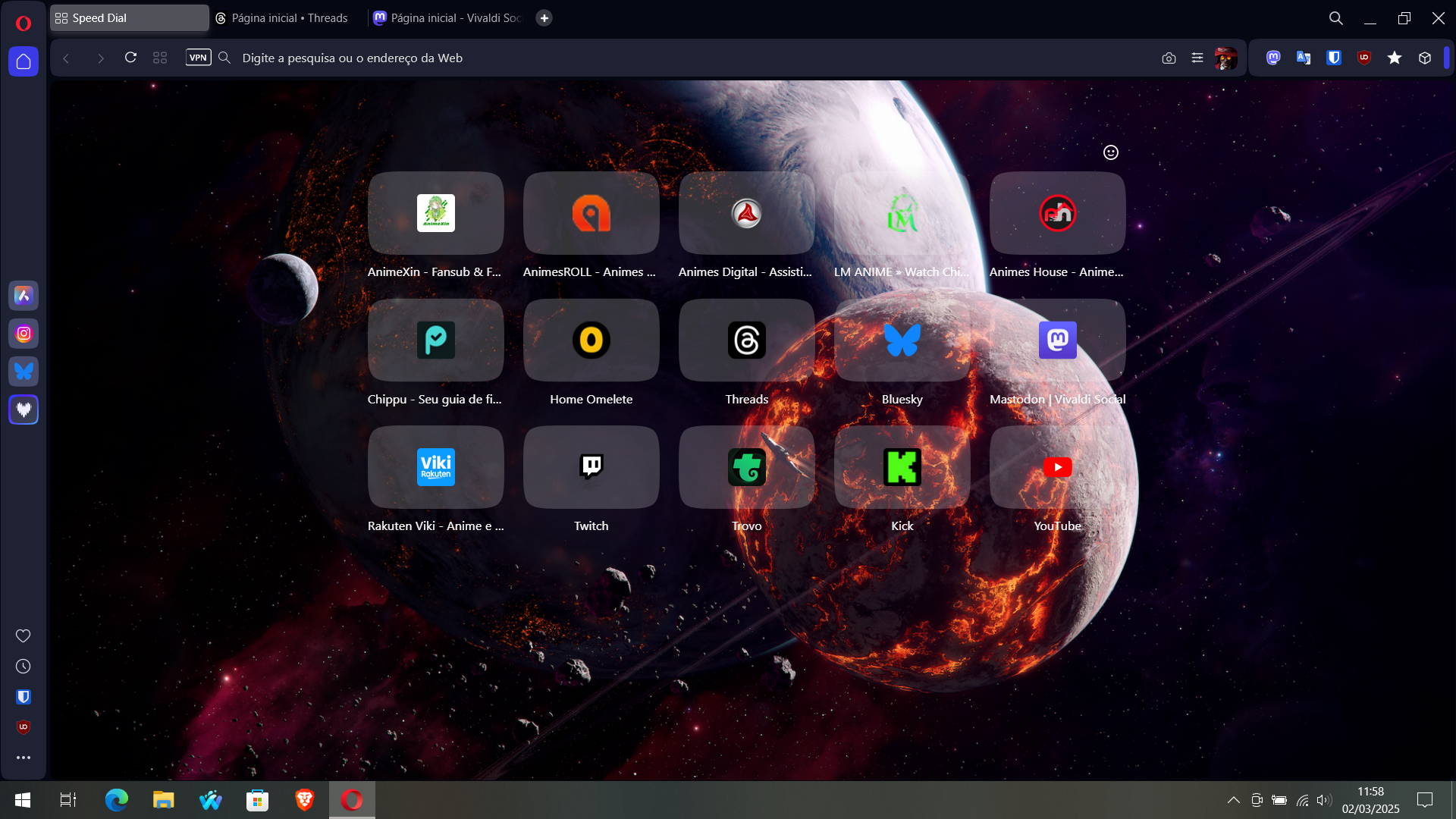Reload the current page
Image resolution: width=1456 pixels, height=819 pixels.
(x=130, y=58)
